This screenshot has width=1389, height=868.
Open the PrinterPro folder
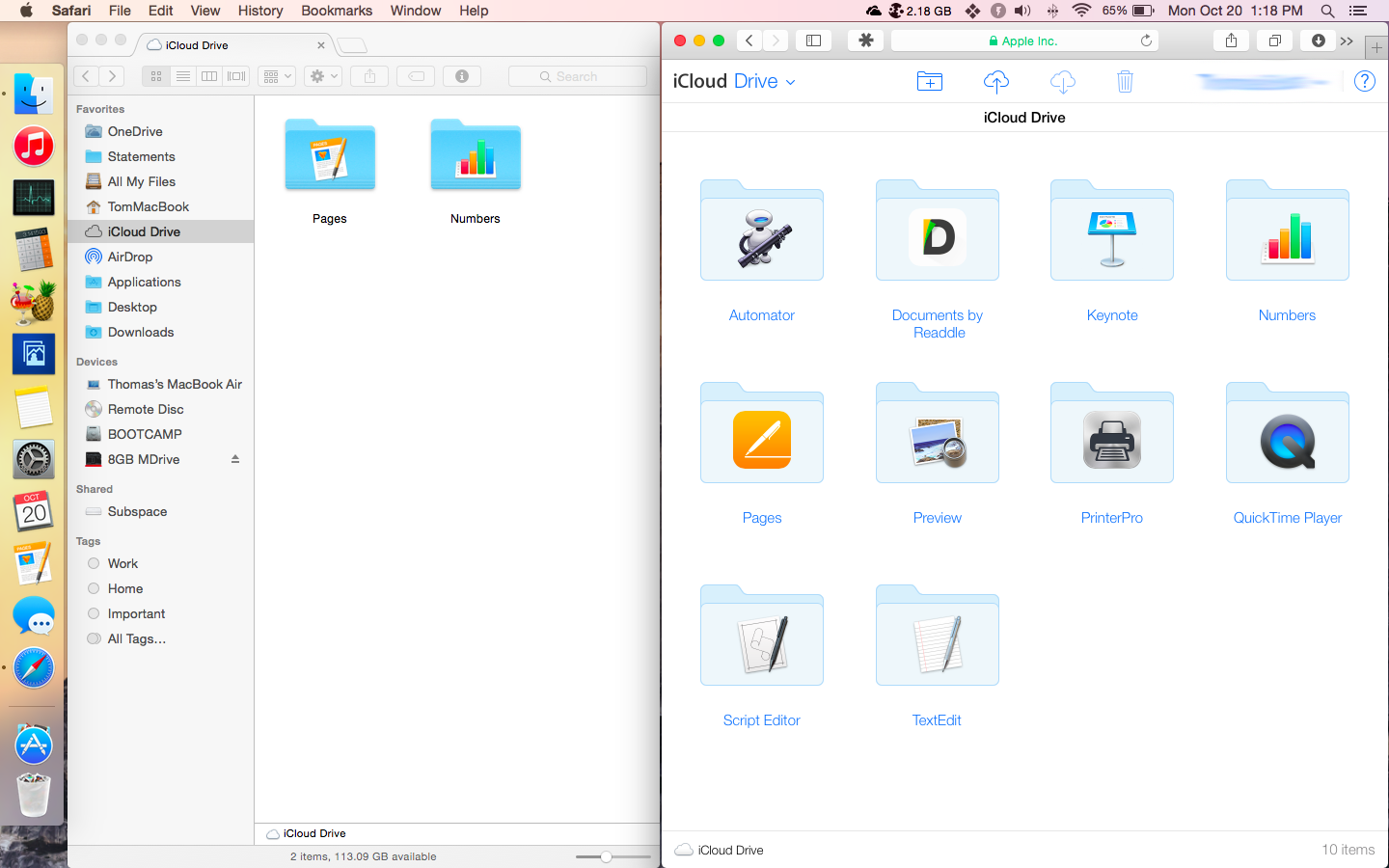tap(1112, 433)
